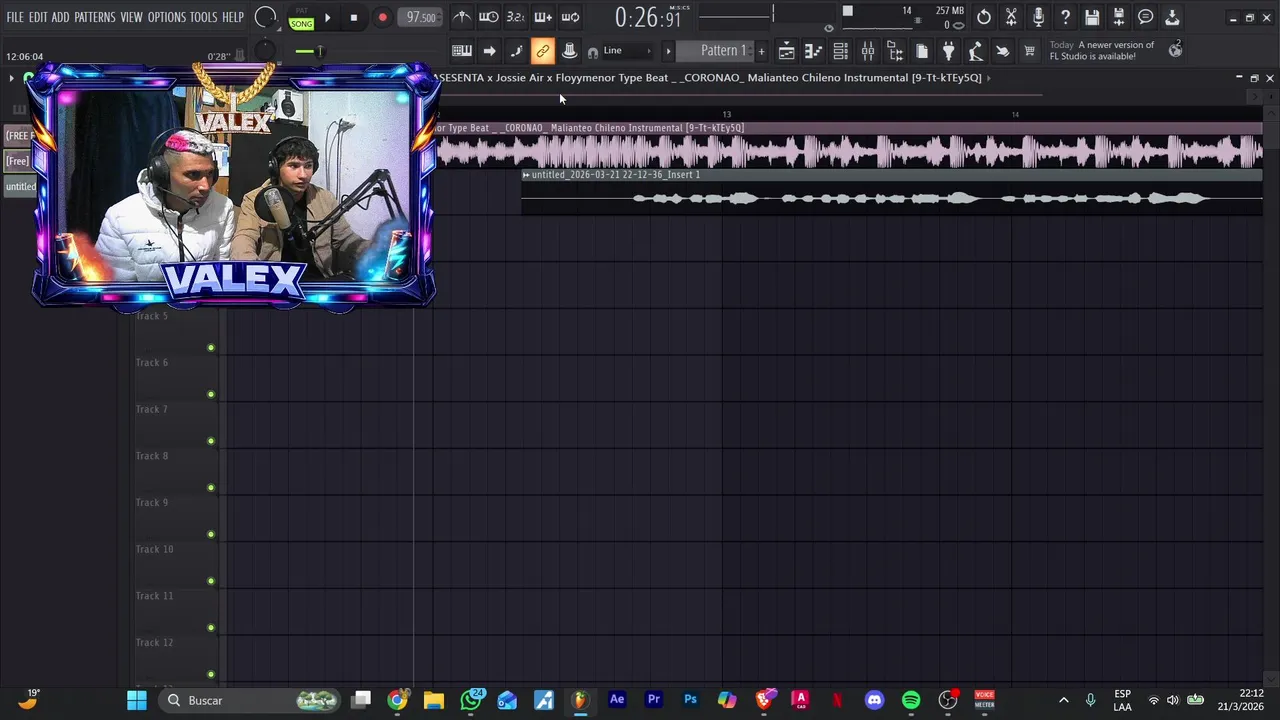
Task: Open the Playlist view icon
Action: [x=786, y=51]
